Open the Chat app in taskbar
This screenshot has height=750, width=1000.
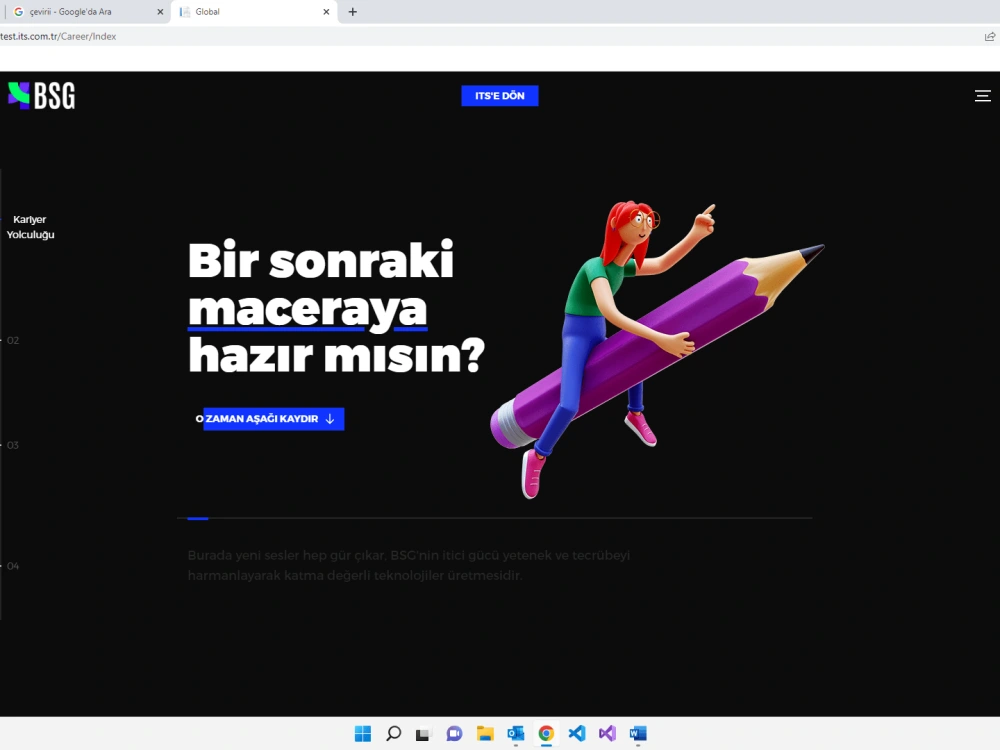coord(454,733)
